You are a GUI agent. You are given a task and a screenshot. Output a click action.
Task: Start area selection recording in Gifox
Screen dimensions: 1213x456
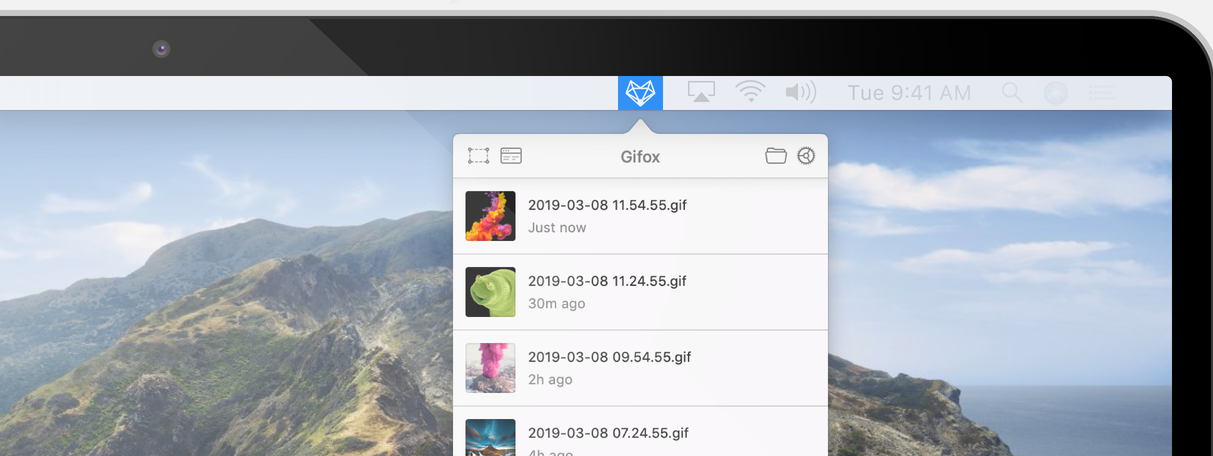tap(478, 156)
